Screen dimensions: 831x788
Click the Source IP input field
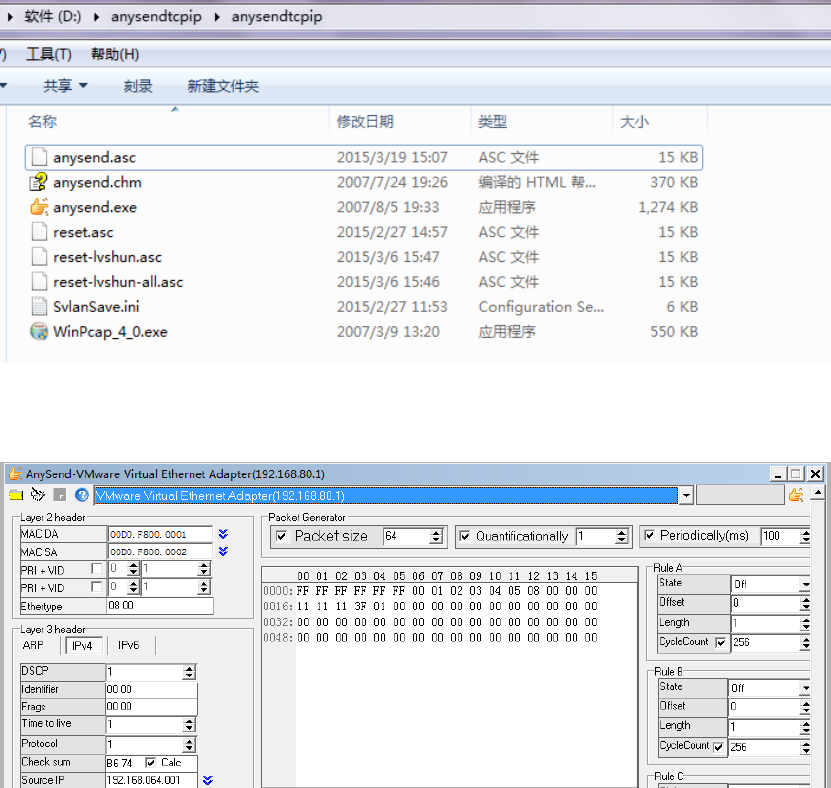[152, 780]
